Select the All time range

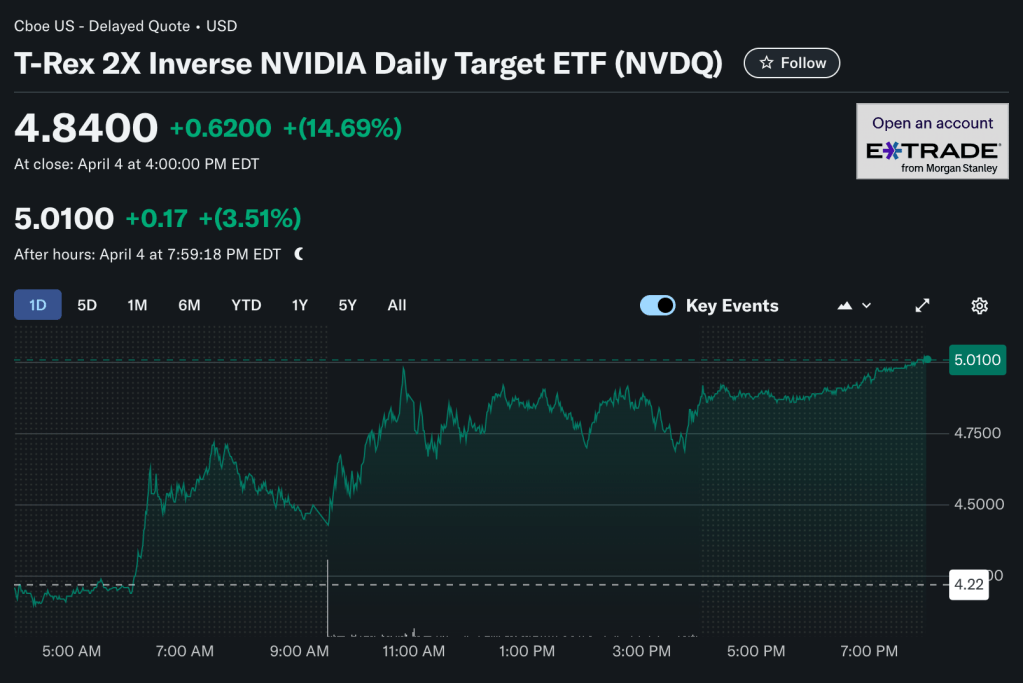[397, 305]
